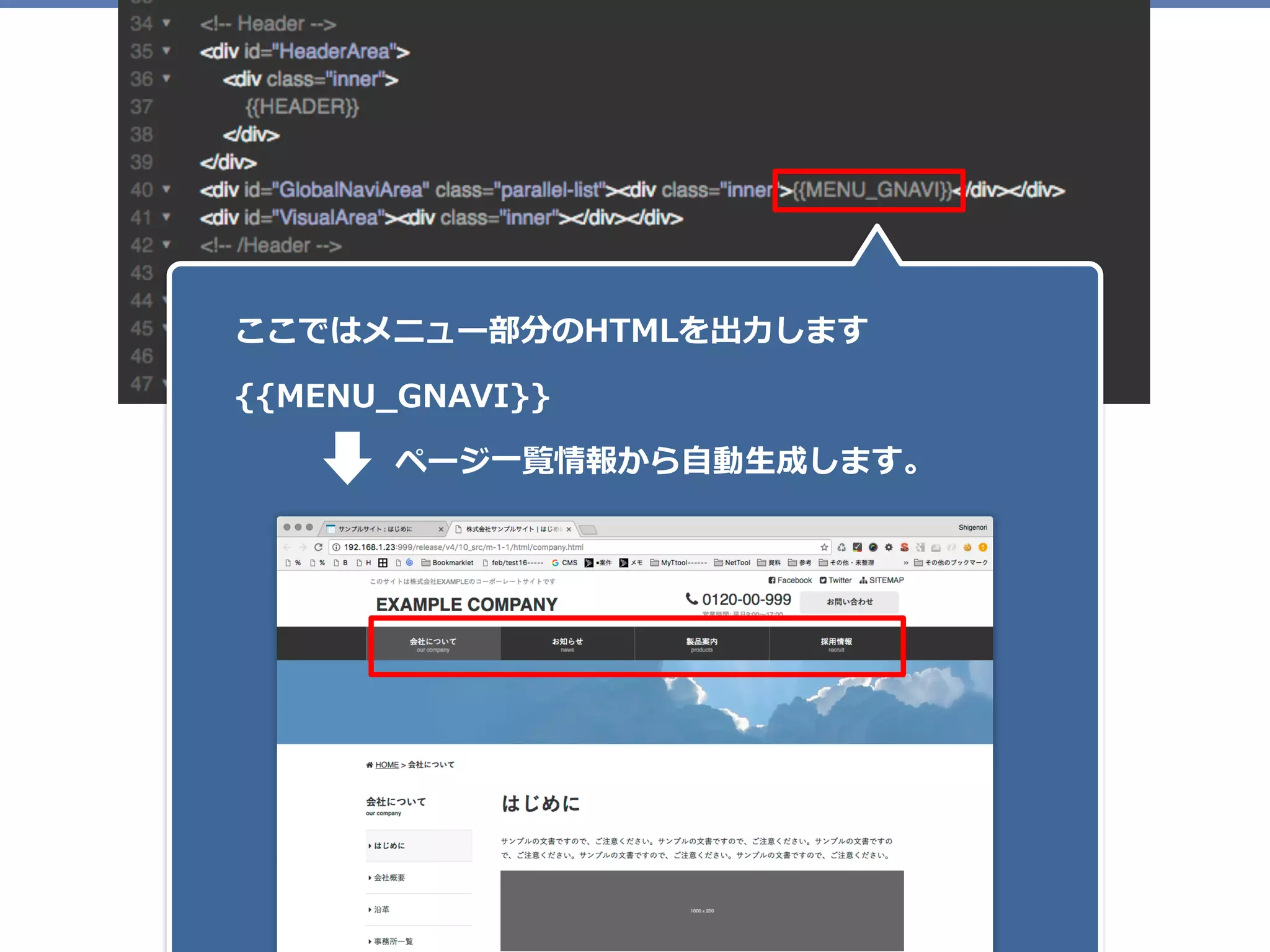1270x952 pixels.
Task: Open the feb/test16 bookmark
Action: tap(513, 563)
